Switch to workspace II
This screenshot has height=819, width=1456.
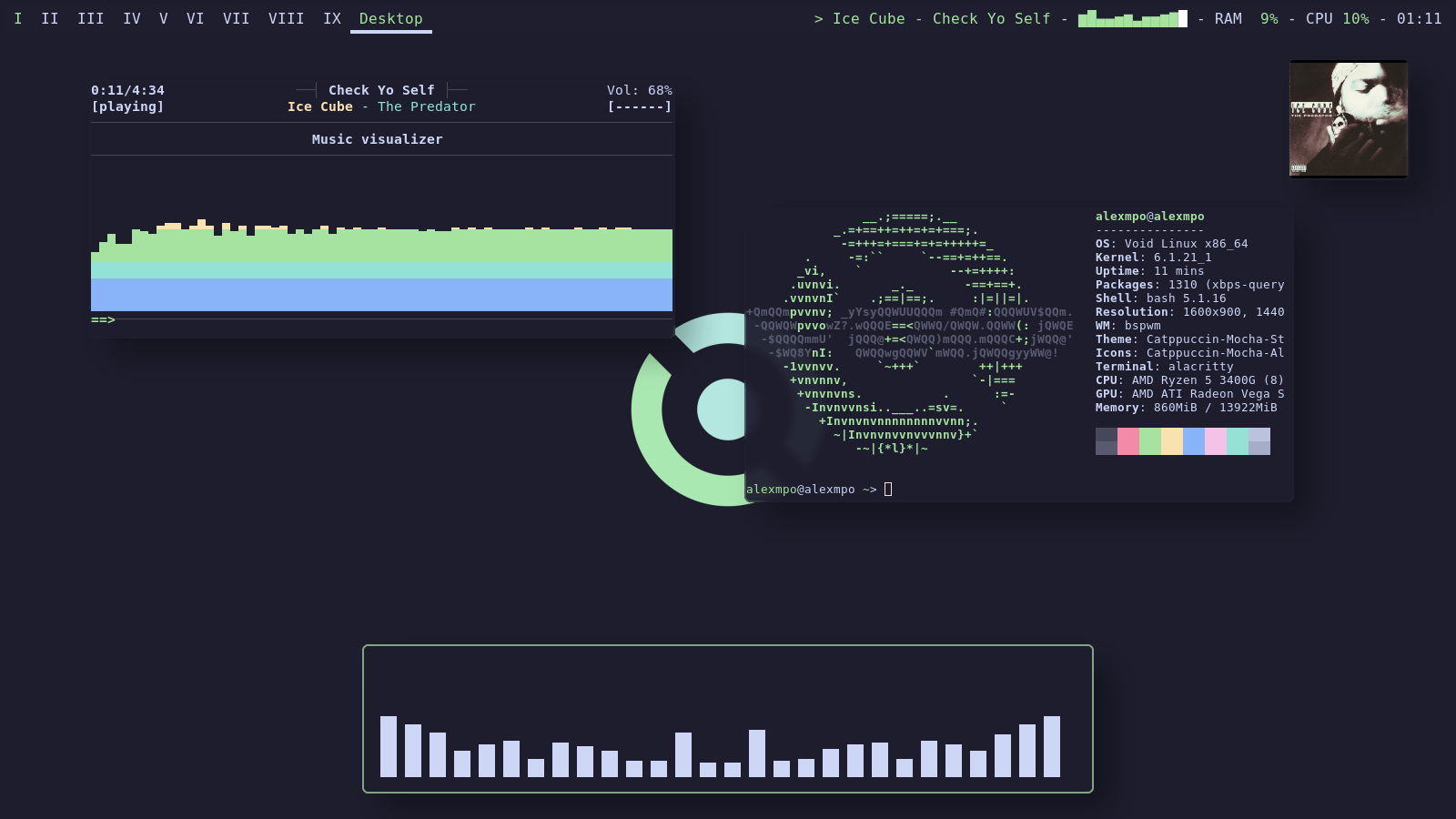coord(49,17)
